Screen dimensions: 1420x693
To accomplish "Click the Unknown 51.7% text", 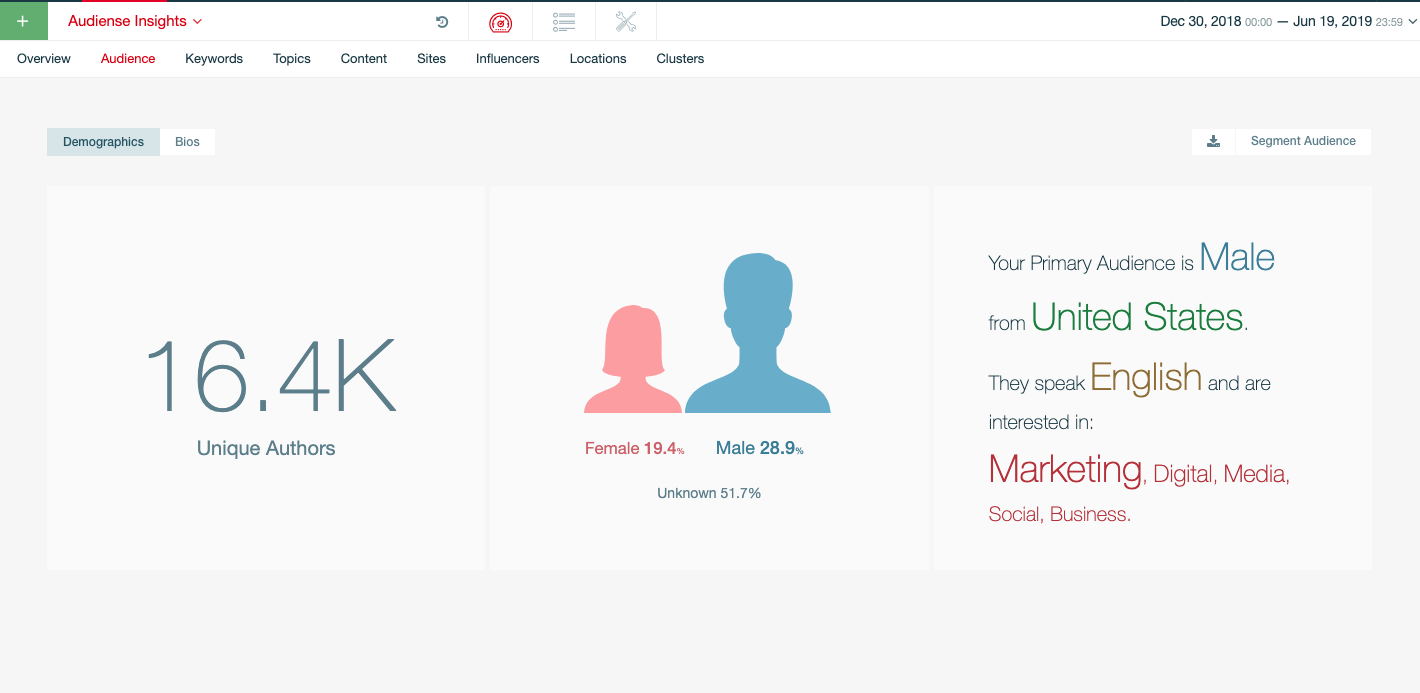I will coord(709,493).
